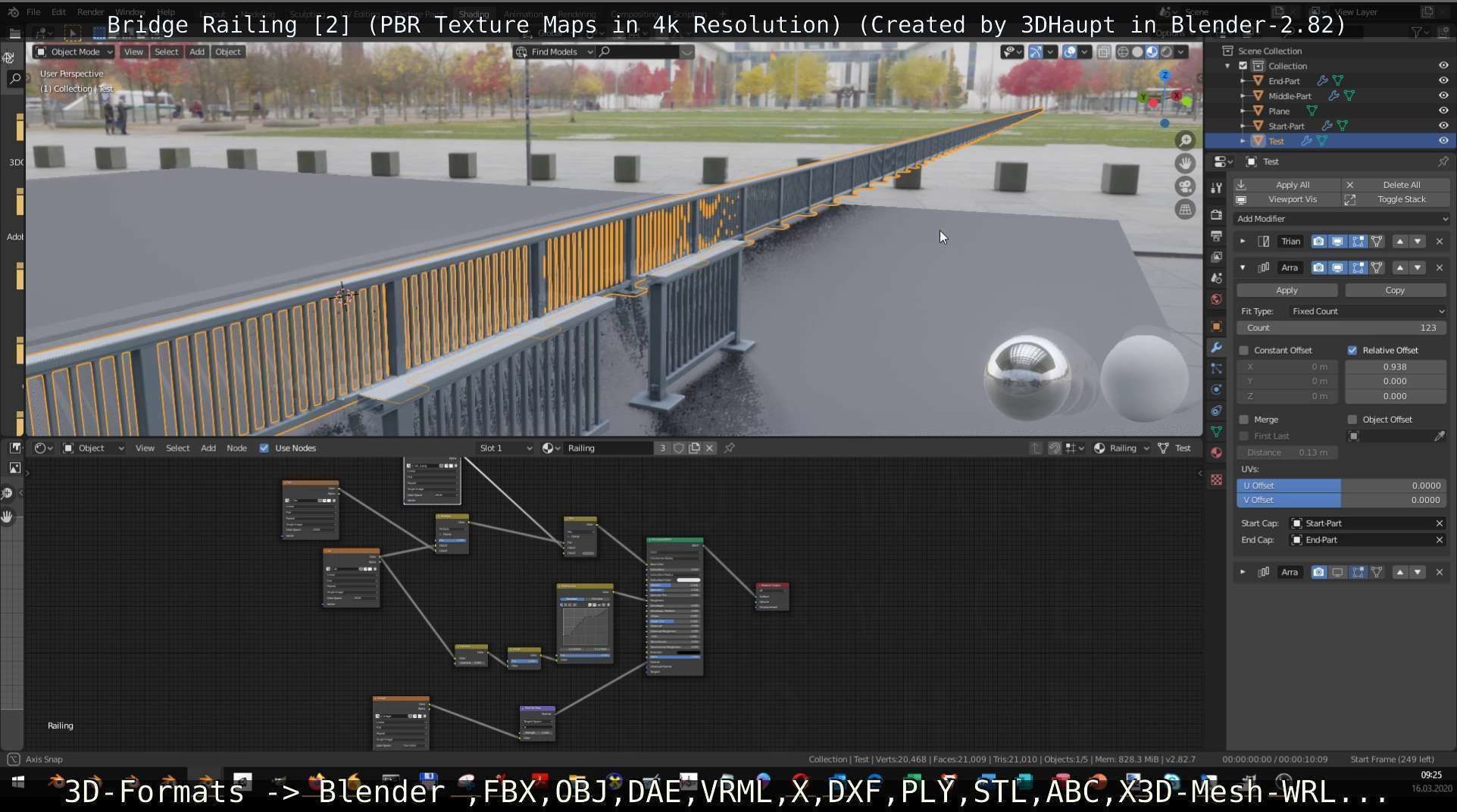Open the Object Mode dropdown
Screen dimensions: 1457x812
pos(74,52)
